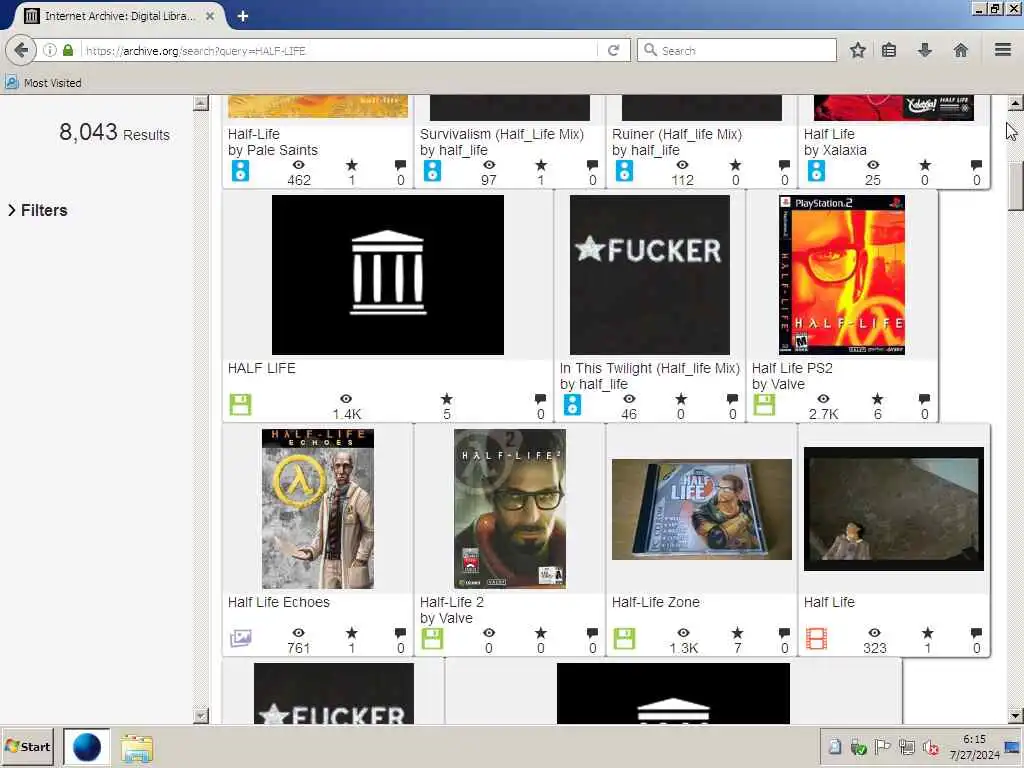1024x768 pixels.
Task: Open the Half-Life Zone CD case thumbnail
Action: [702, 509]
